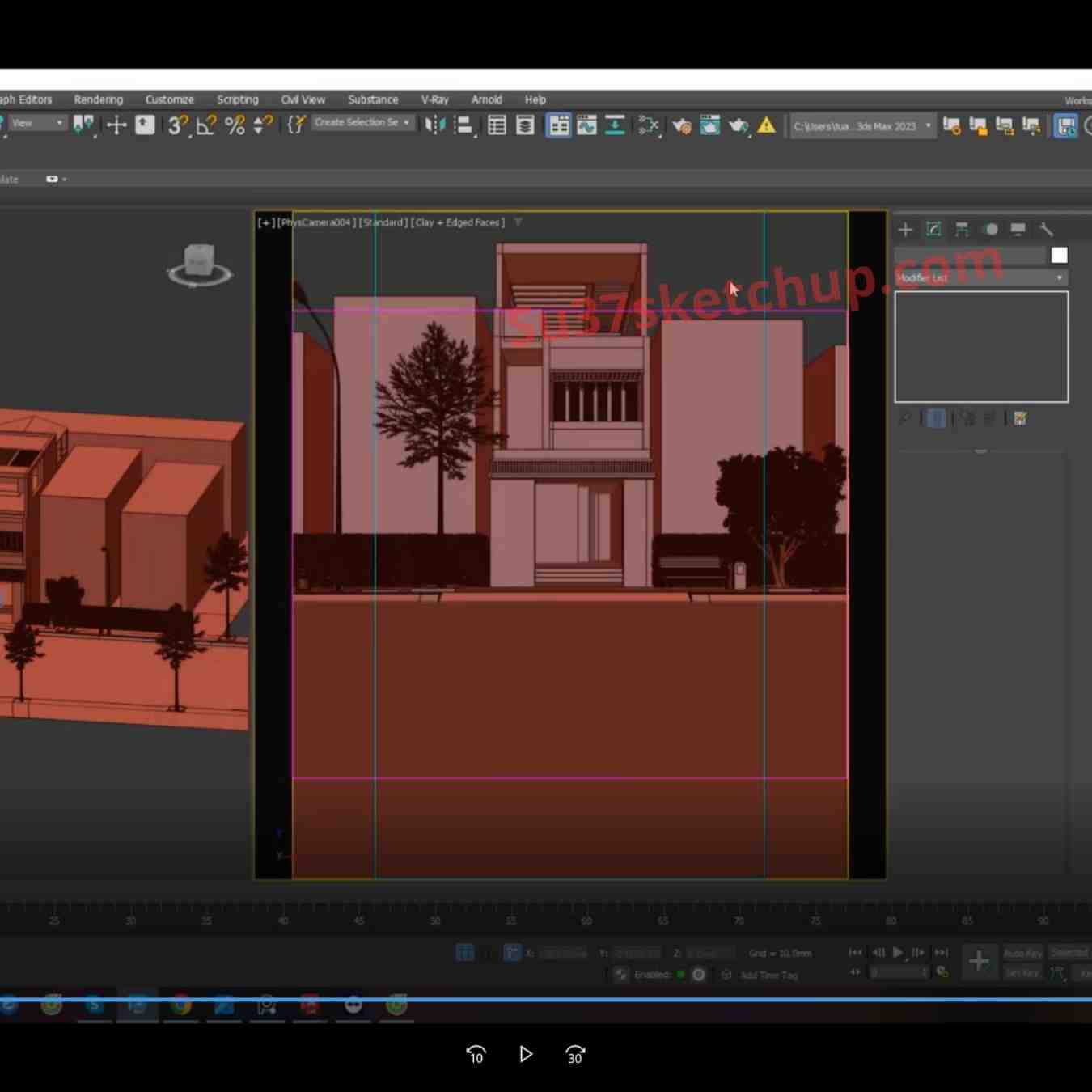Open the Graph Editors menu
The image size is (1092, 1092).
pyautogui.click(x=26, y=99)
